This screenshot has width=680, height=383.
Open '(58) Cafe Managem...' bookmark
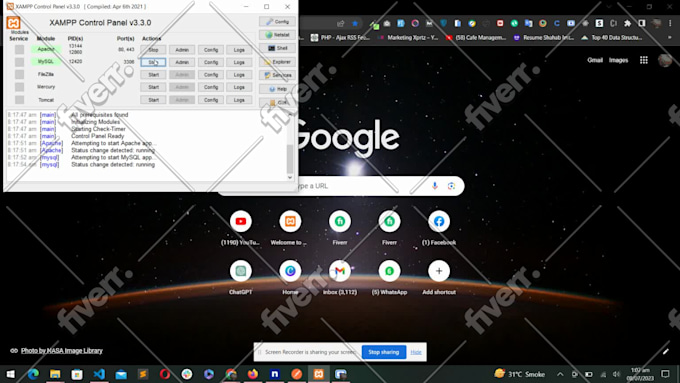tap(476, 38)
